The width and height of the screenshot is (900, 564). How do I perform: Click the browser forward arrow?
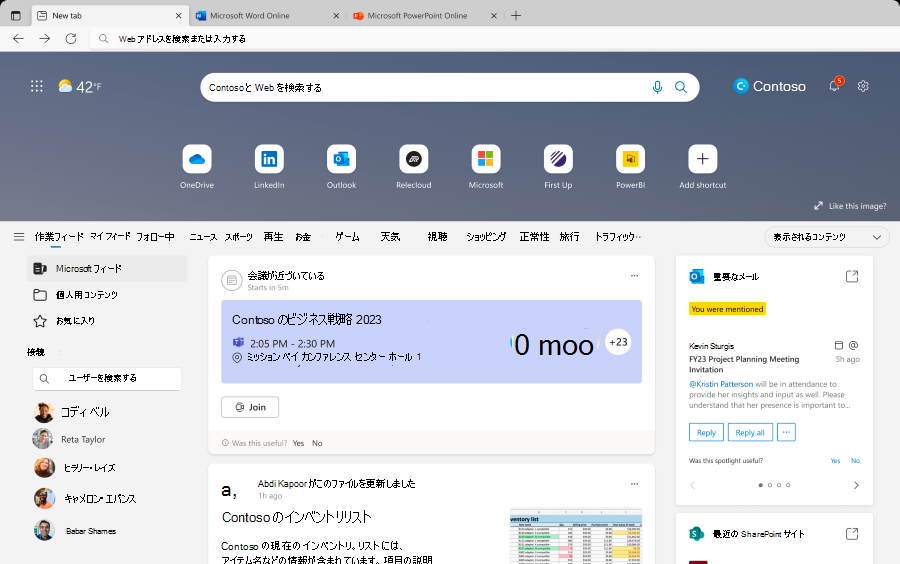[x=44, y=38]
